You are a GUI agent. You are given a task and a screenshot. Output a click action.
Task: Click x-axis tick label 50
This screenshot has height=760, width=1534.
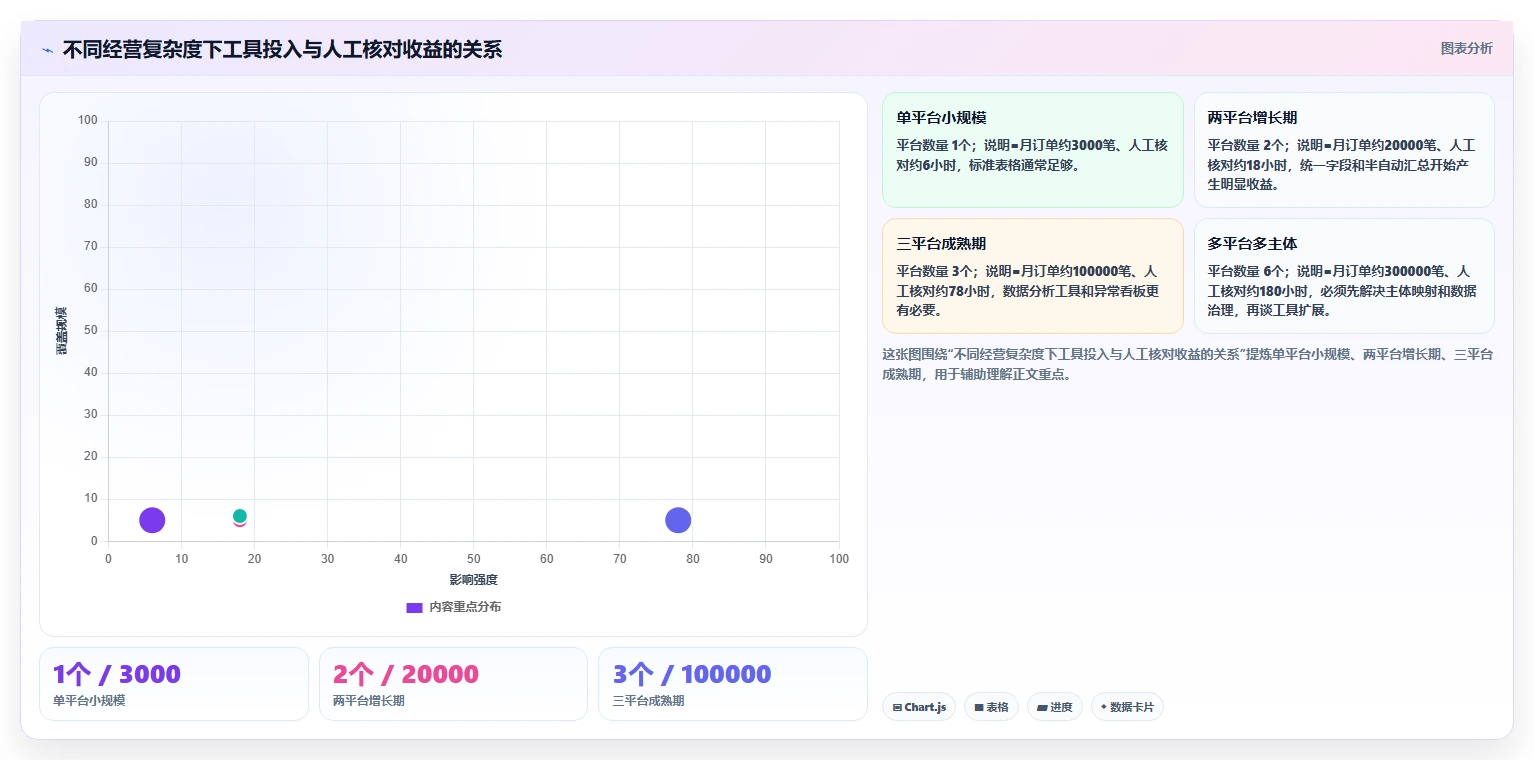pos(473,559)
